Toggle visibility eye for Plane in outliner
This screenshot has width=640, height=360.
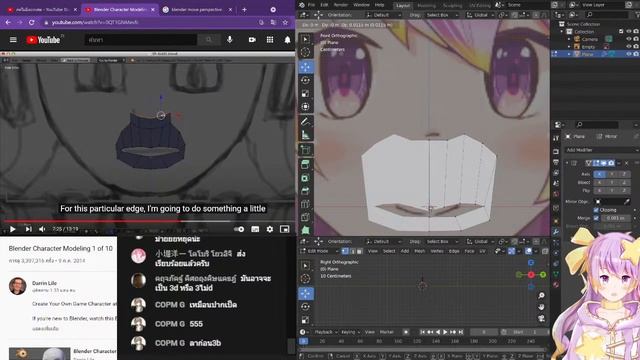tap(629, 54)
